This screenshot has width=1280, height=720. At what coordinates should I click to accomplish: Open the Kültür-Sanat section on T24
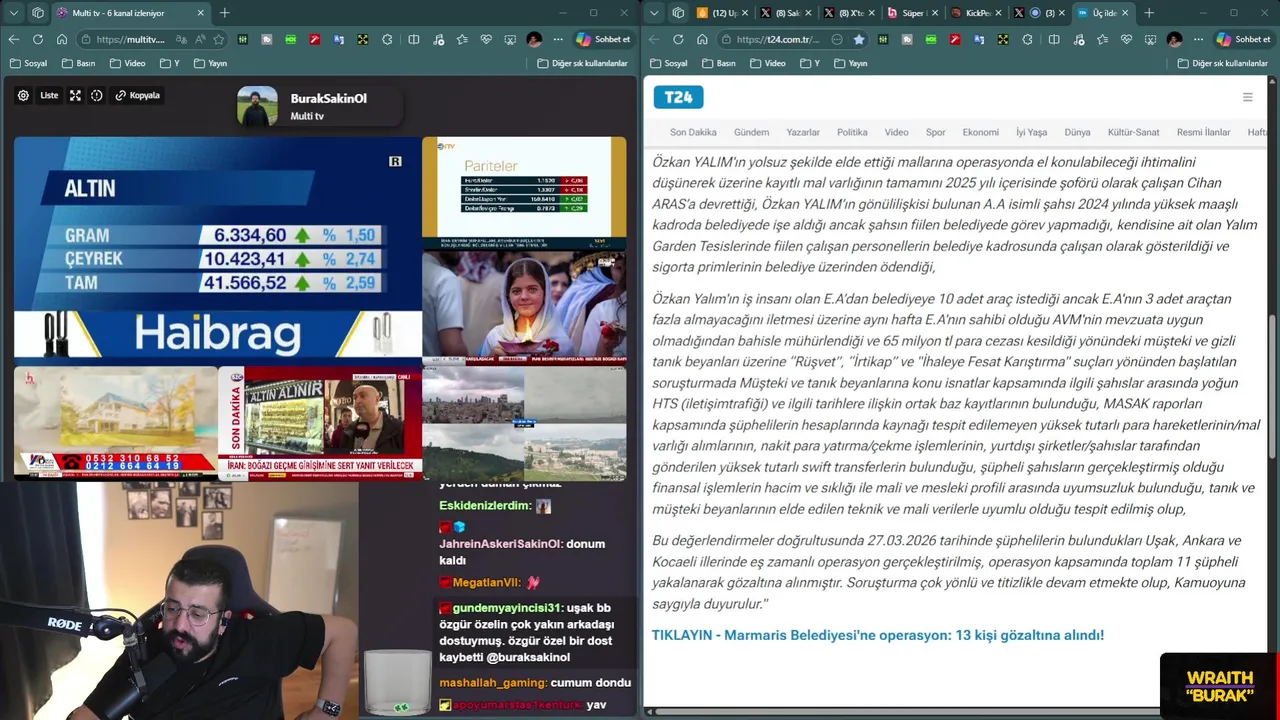click(1133, 132)
